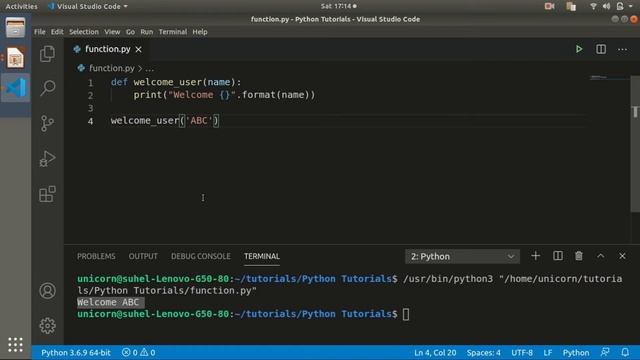Change Spaces: 4 indentation setting

pyautogui.click(x=484, y=353)
